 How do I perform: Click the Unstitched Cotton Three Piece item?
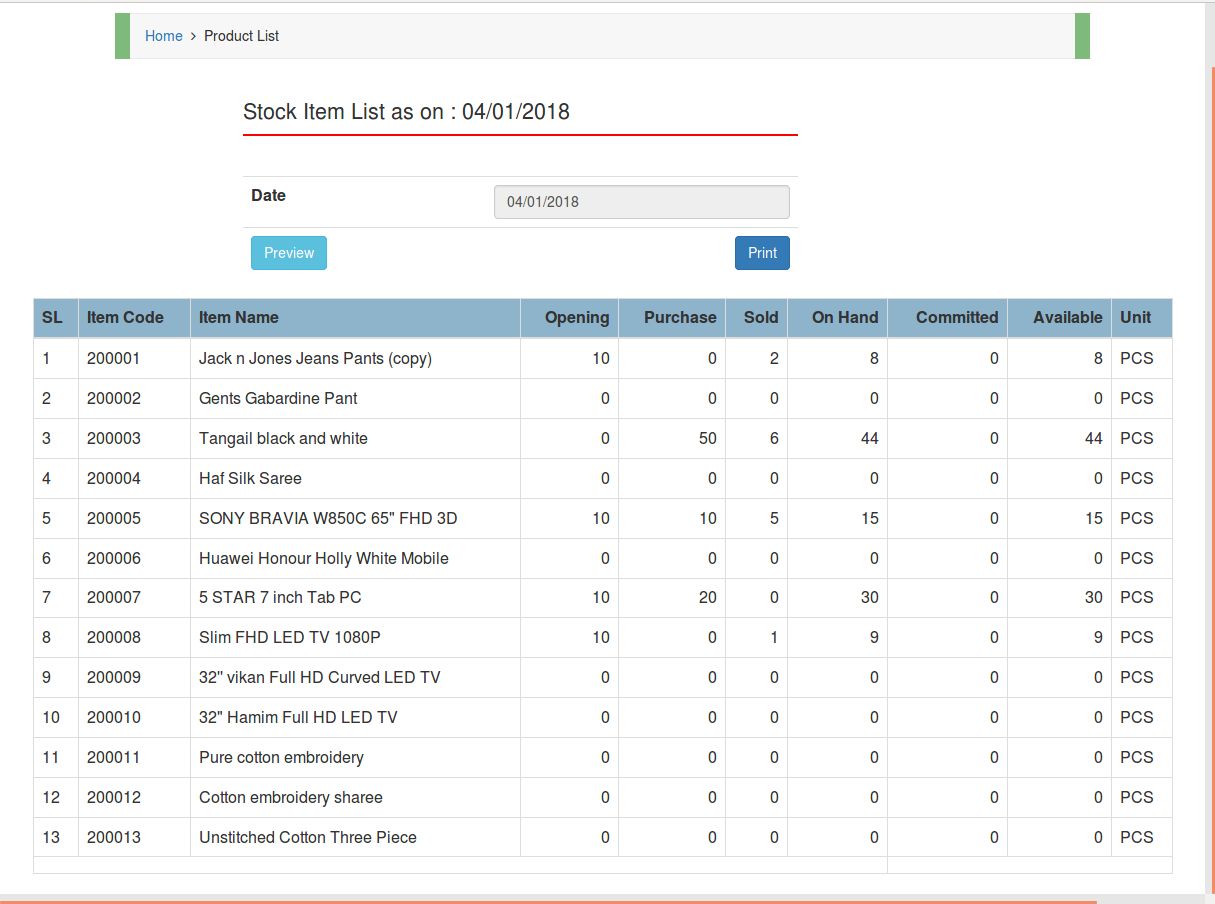click(x=307, y=837)
